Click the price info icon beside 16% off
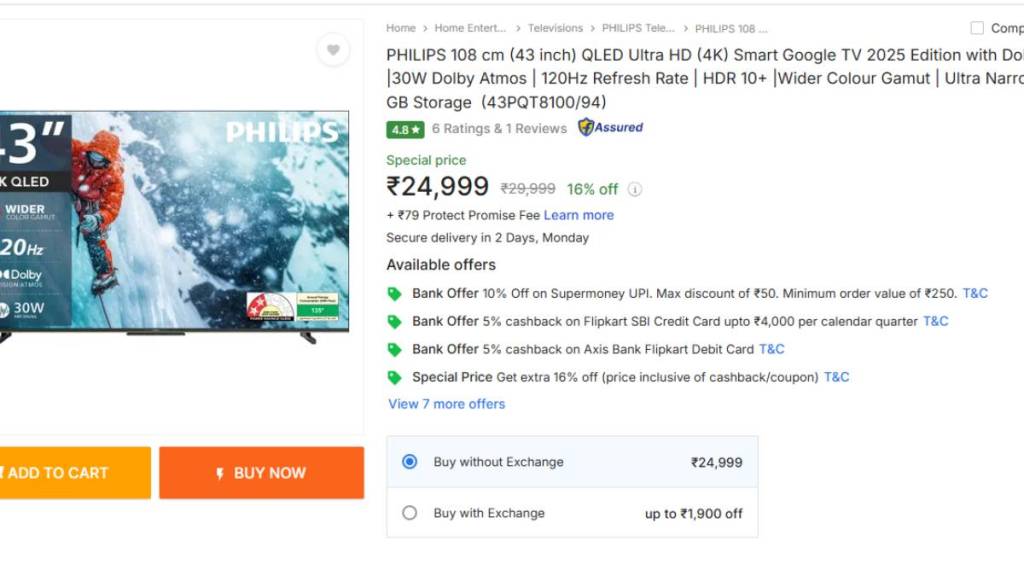This screenshot has width=1024, height=576. (635, 189)
